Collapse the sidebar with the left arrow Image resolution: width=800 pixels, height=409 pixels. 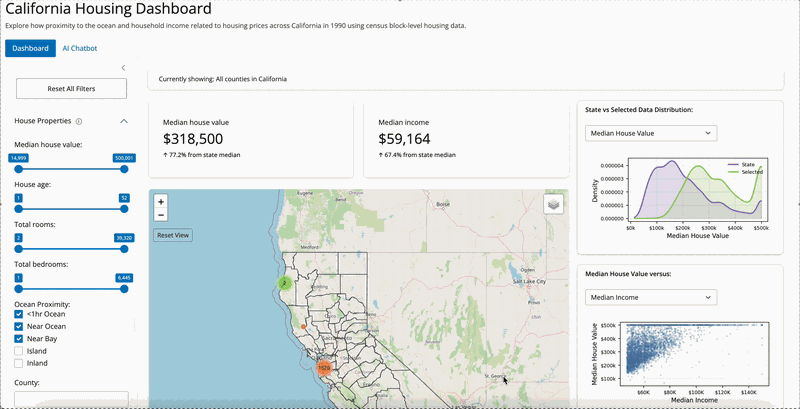click(123, 68)
